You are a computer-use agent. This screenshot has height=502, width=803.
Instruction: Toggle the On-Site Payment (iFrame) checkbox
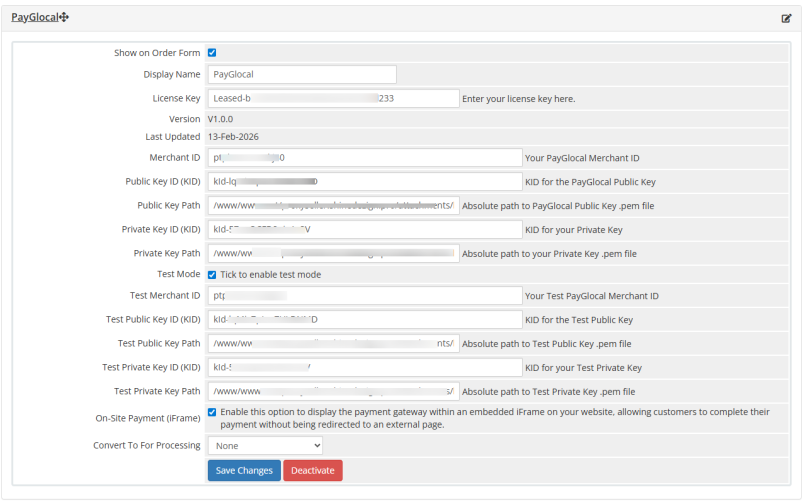tap(212, 412)
